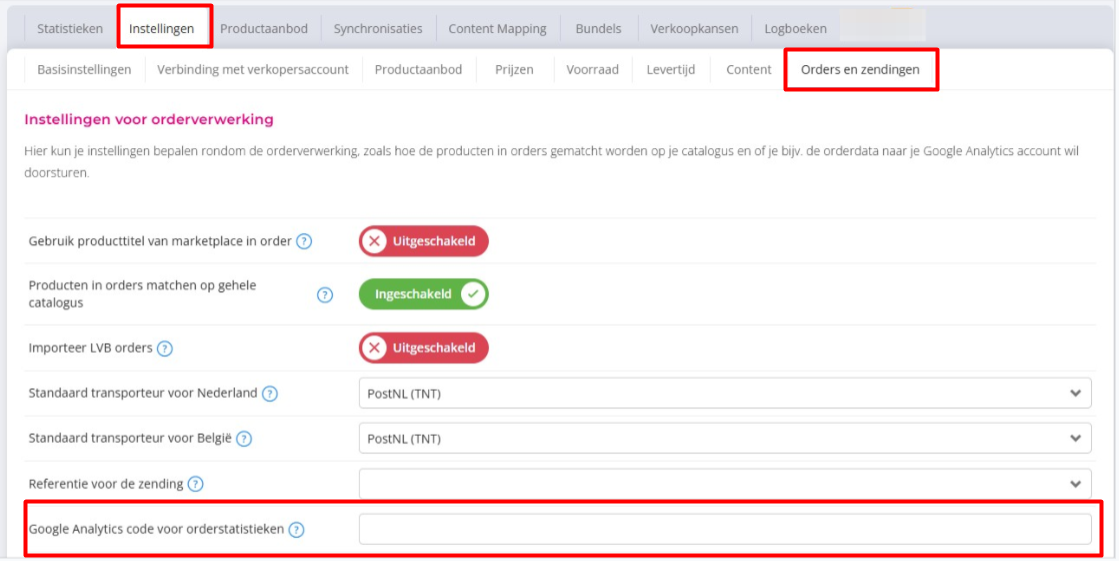The image size is (1119, 561).
Task: Open the Productaanbod main tab
Action: 264,29
